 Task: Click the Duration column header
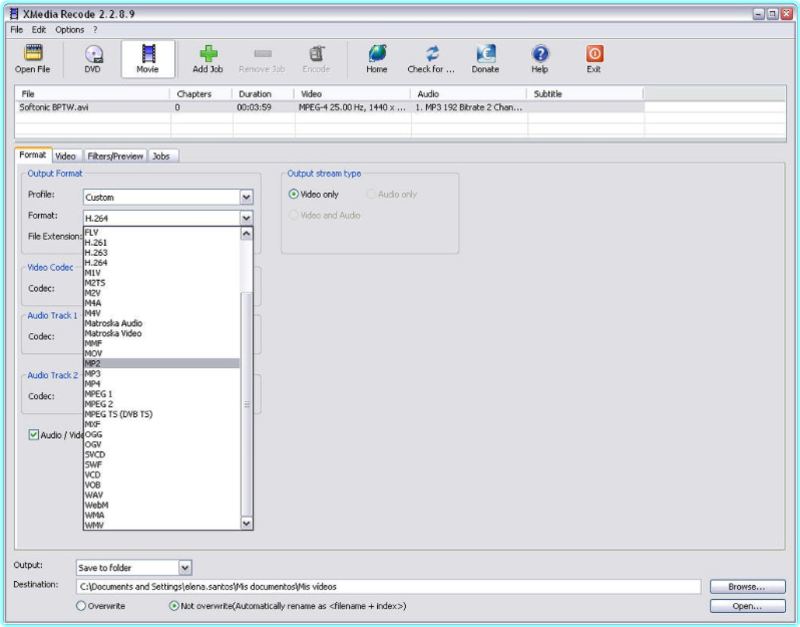click(x=263, y=94)
